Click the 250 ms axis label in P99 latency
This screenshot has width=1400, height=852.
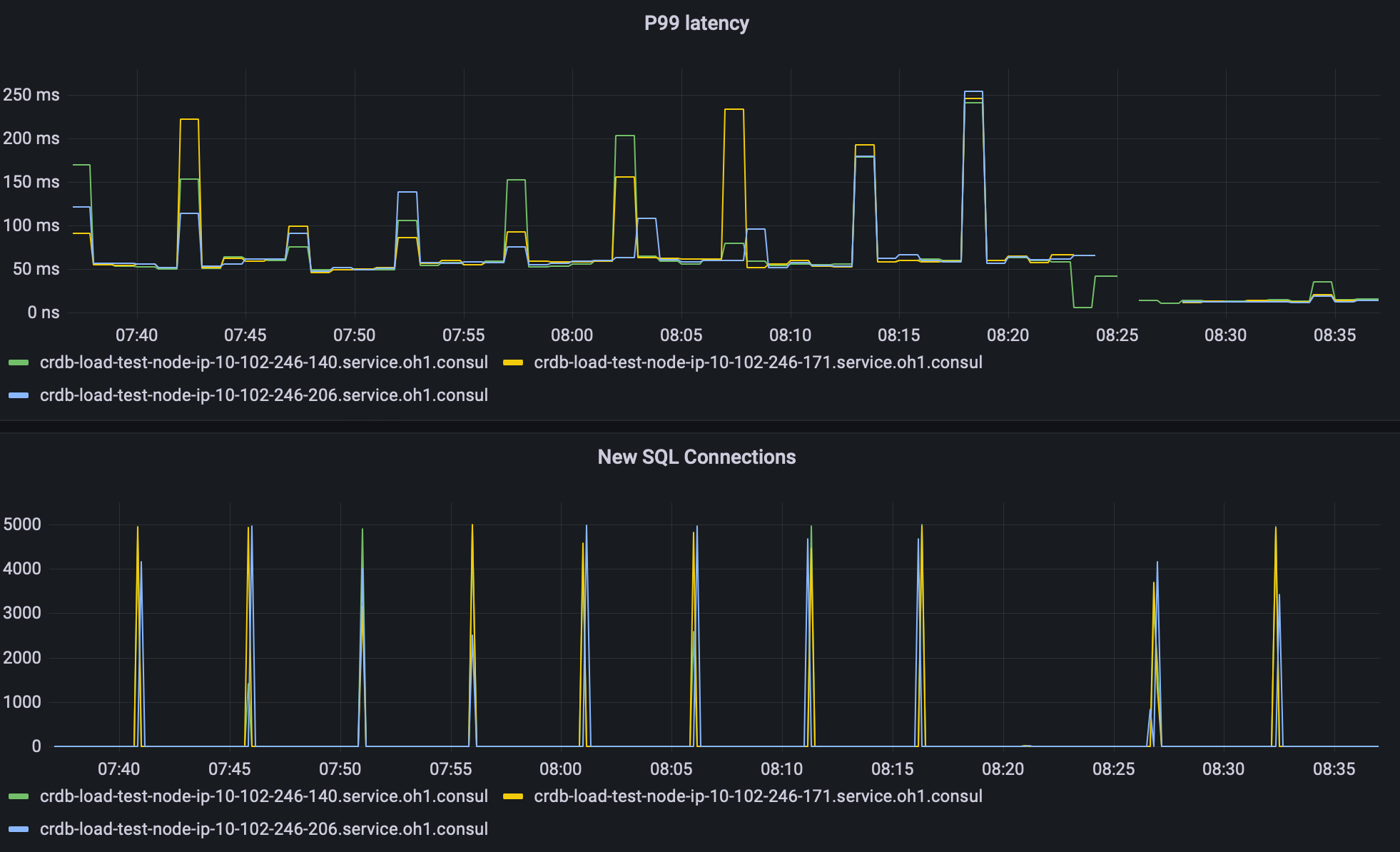31,95
